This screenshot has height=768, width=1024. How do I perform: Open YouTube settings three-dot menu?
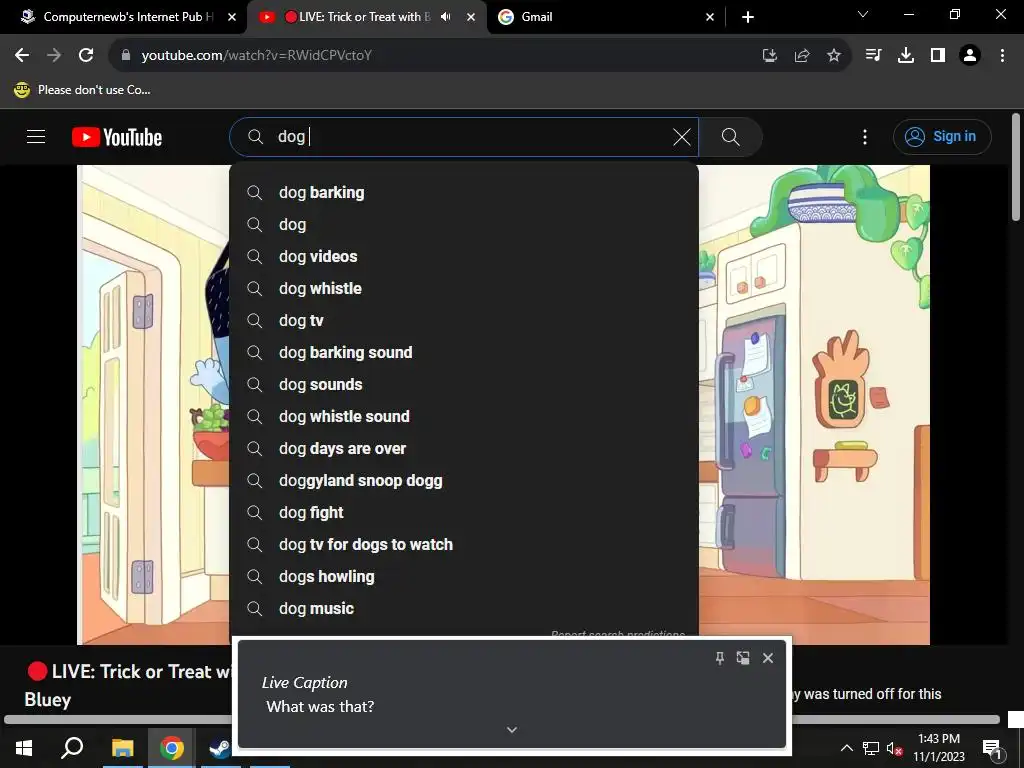click(865, 136)
